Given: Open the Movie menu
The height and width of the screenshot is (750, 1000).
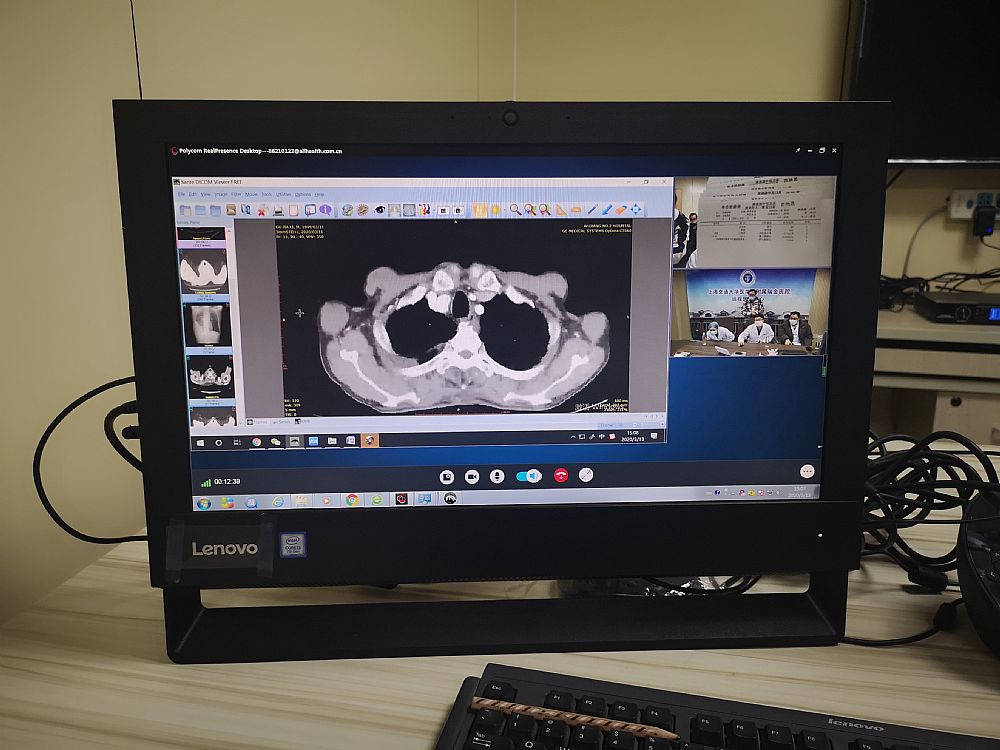Looking at the screenshot, I should pos(251,194).
